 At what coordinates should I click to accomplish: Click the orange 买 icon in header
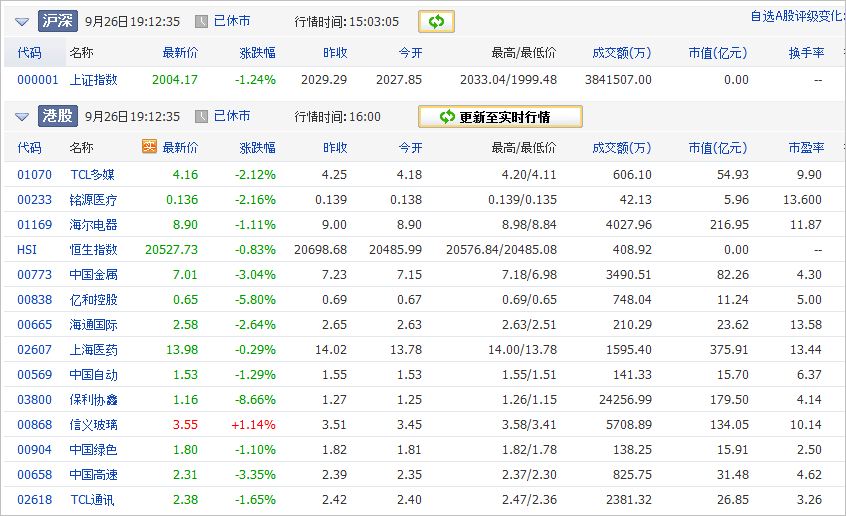tap(149, 146)
